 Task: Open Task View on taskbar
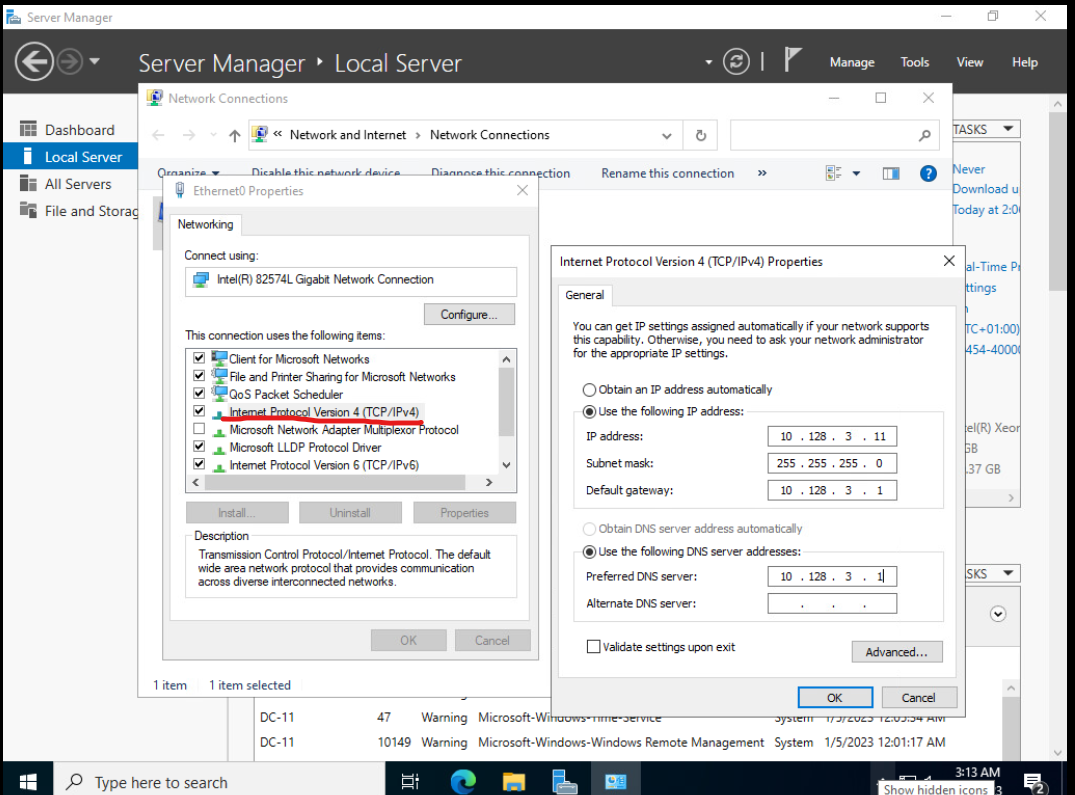pos(410,781)
